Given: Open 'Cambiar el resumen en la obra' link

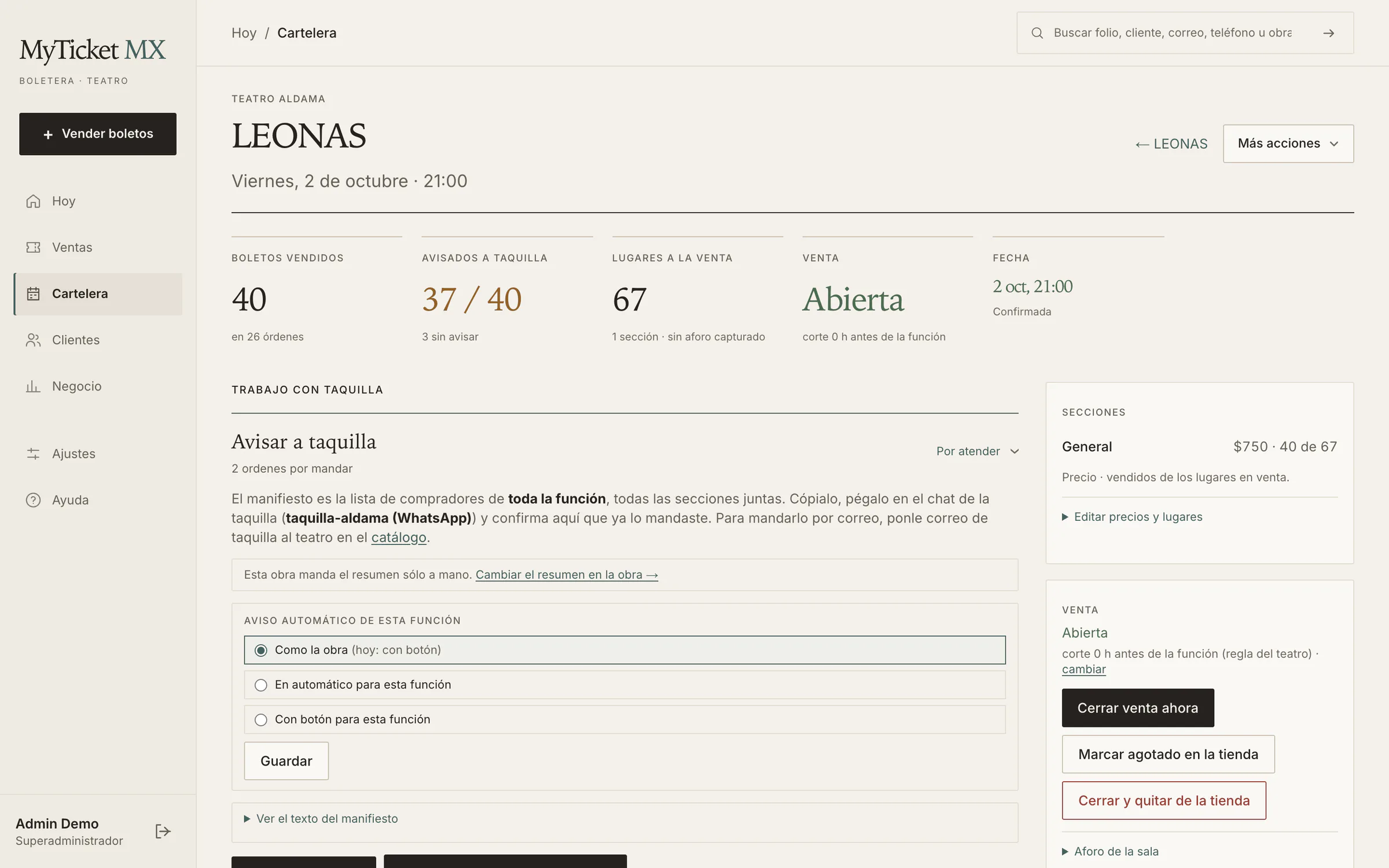Looking at the screenshot, I should pos(567,575).
